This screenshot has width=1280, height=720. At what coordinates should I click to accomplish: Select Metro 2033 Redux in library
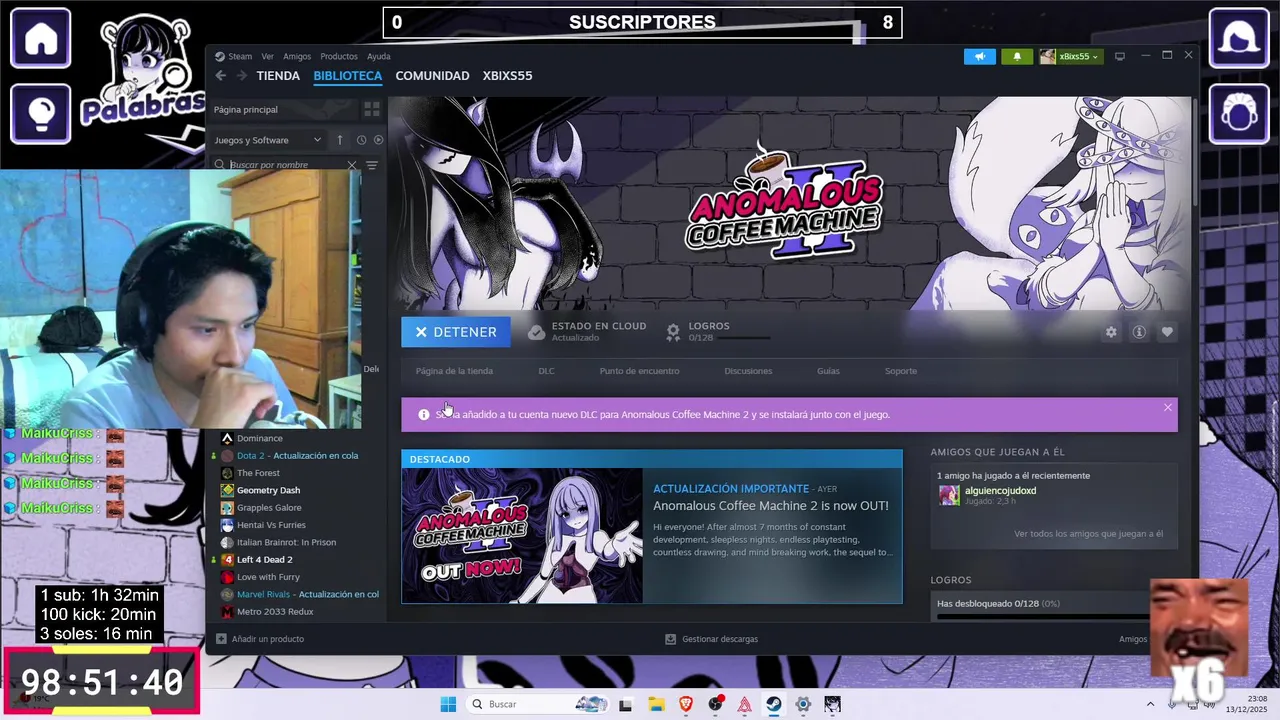click(x=275, y=612)
